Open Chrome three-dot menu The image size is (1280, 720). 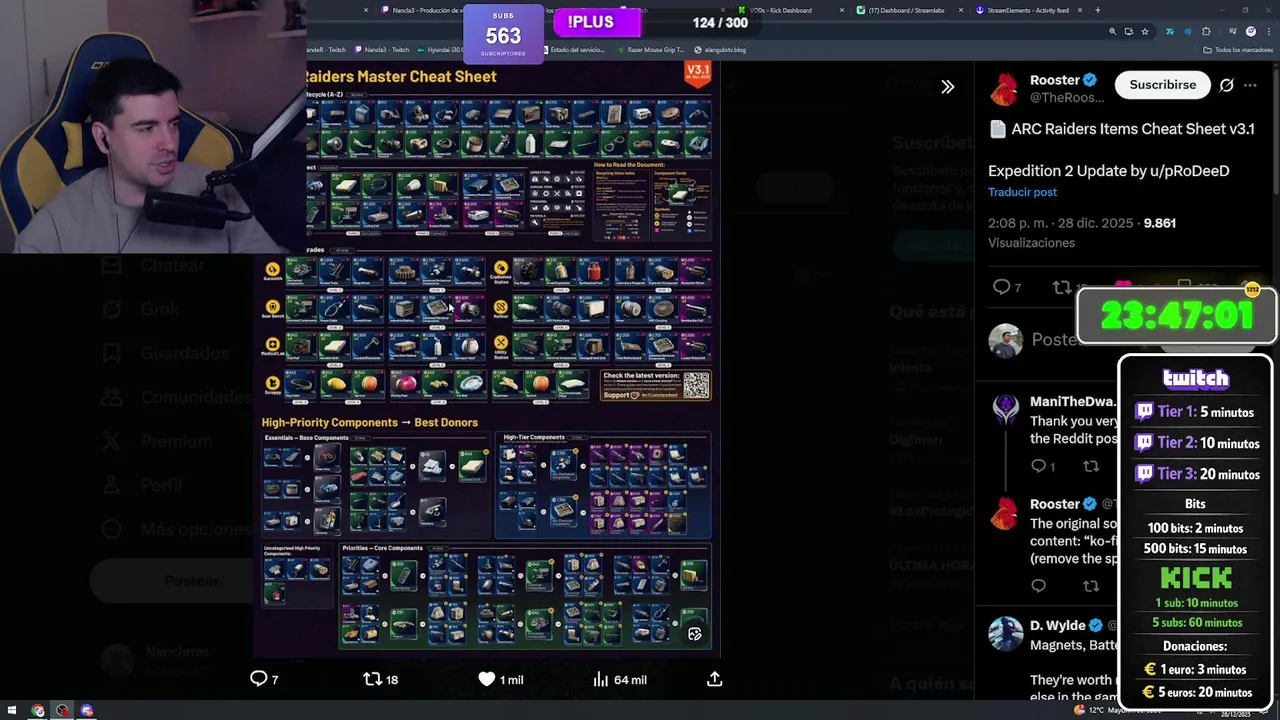point(1267,32)
